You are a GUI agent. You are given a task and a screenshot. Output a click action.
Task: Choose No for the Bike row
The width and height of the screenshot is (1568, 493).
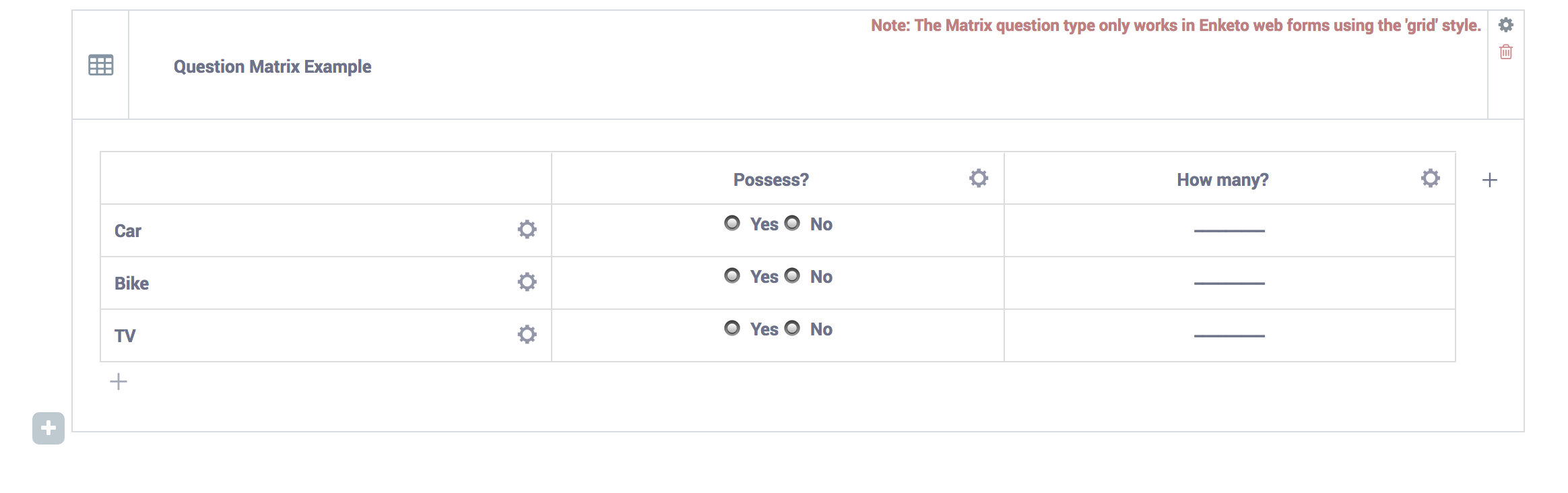pos(793,275)
